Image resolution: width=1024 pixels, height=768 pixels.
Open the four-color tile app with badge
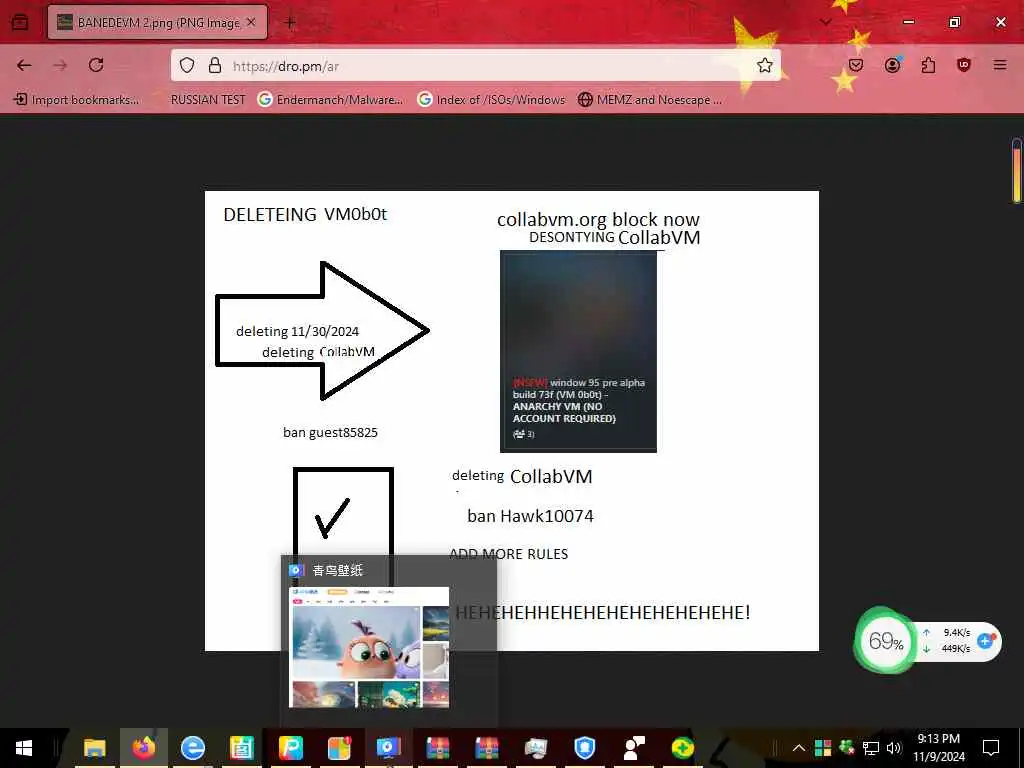coord(340,748)
